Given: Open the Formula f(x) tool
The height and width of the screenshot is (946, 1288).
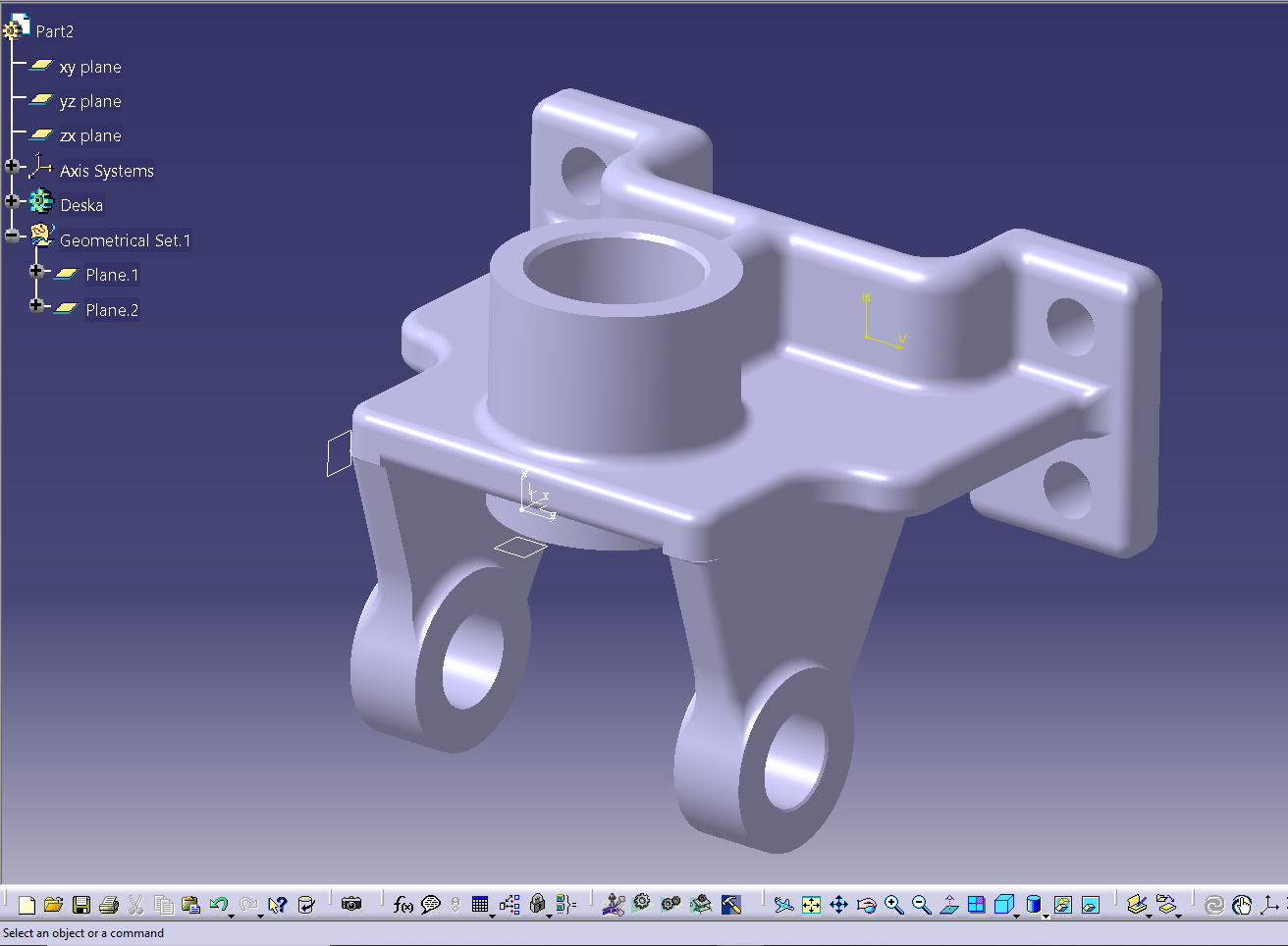Looking at the screenshot, I should [x=402, y=905].
